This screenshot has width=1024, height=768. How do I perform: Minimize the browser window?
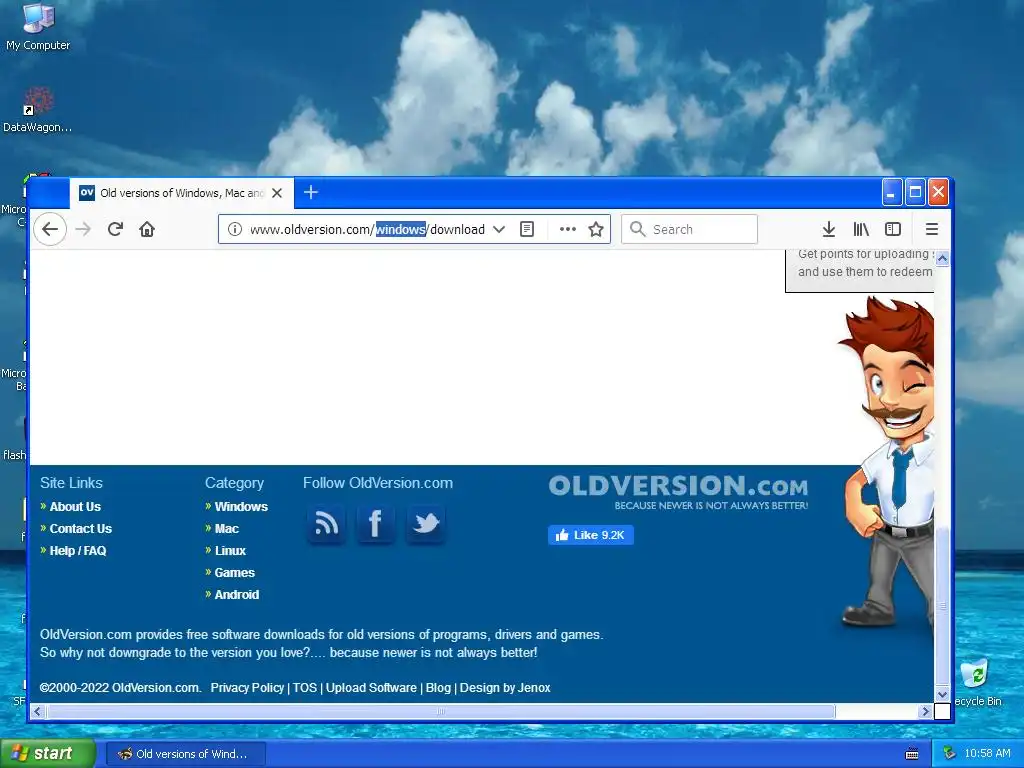pos(892,192)
